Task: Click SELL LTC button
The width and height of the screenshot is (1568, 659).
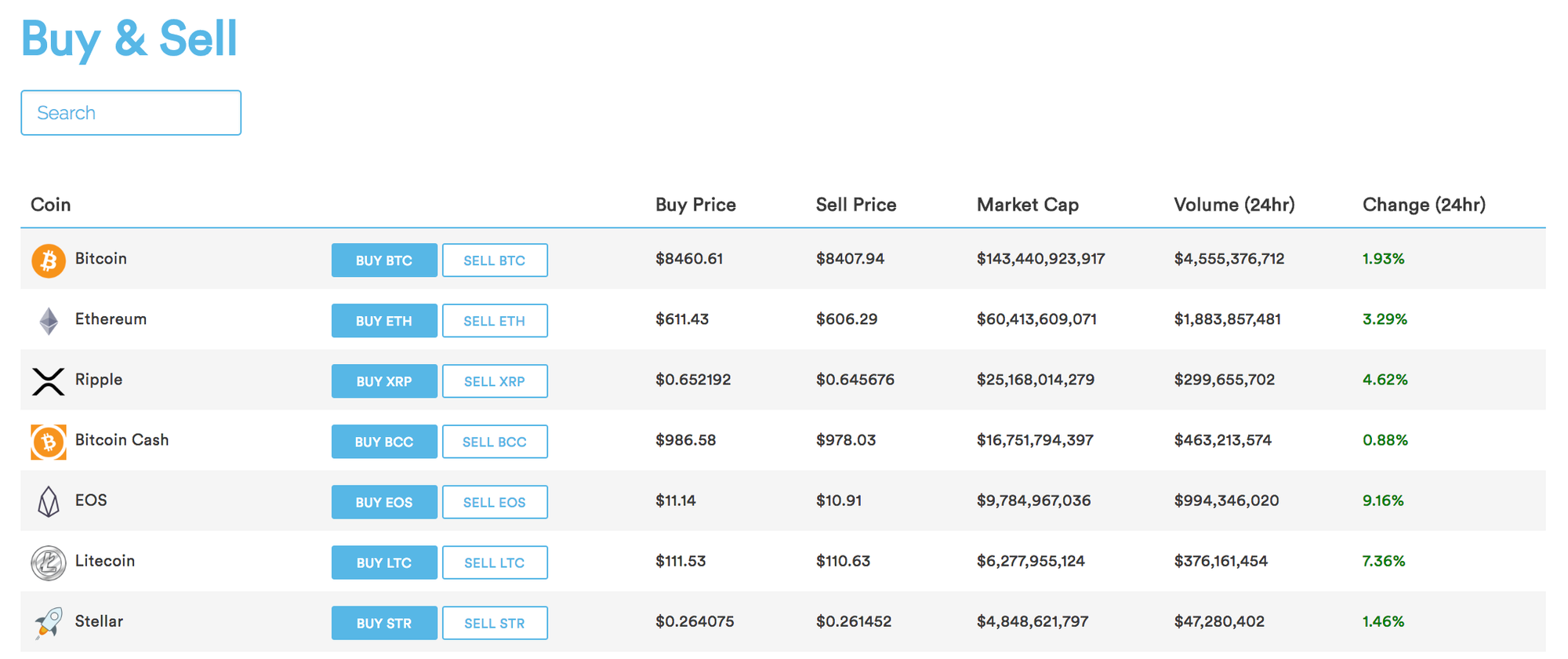Action: click(495, 563)
